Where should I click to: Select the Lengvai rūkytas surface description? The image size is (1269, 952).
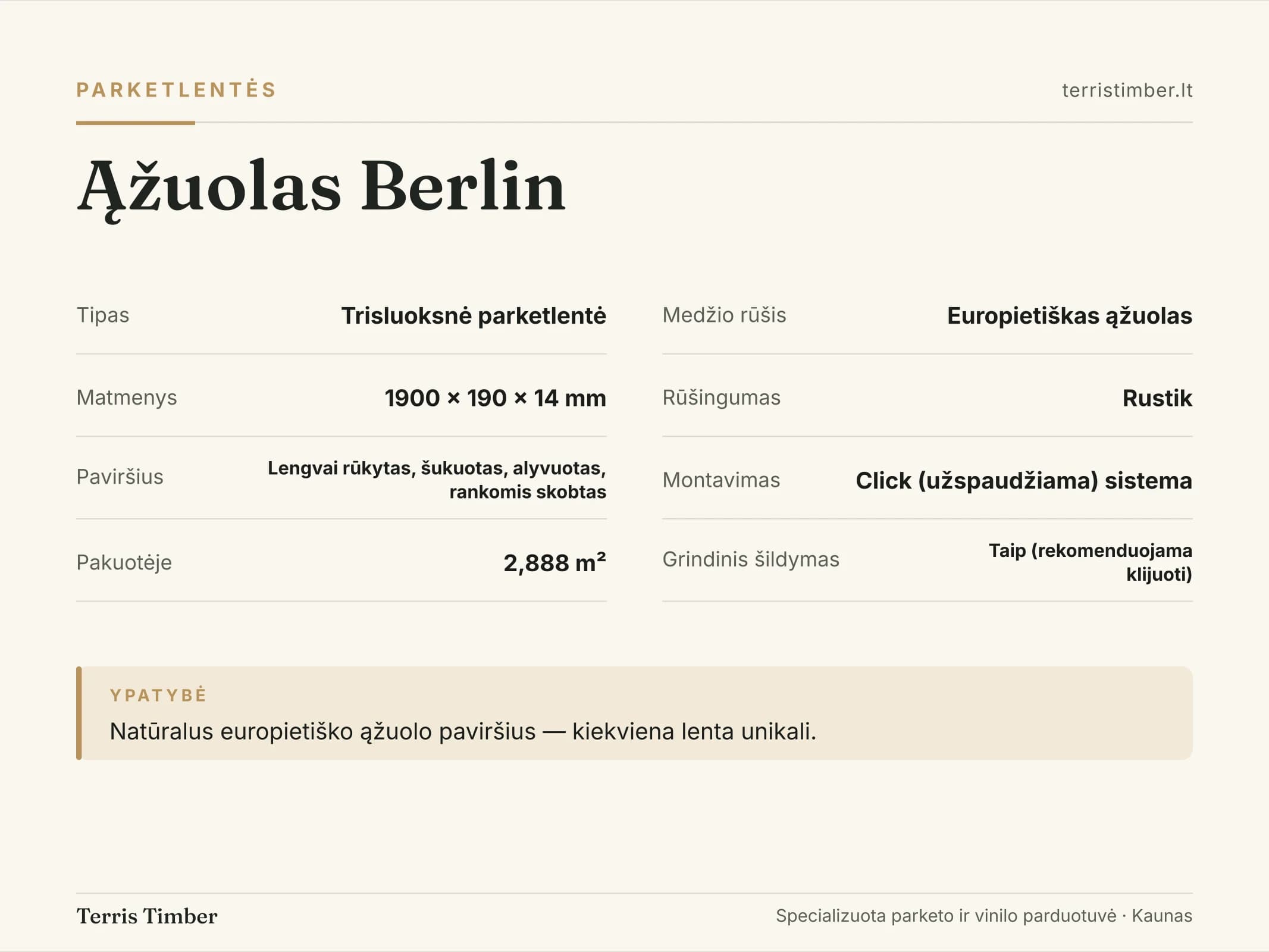(437, 480)
